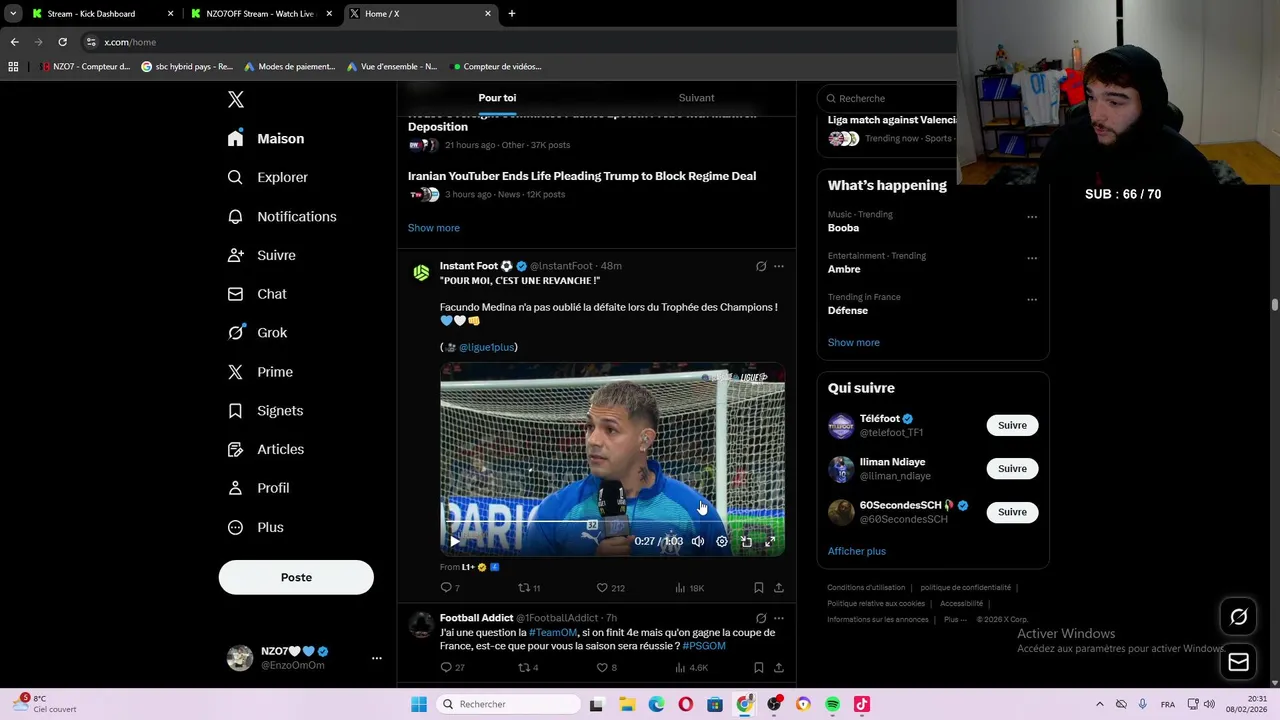Reply to the Instant Foot post
1280x720 pixels.
coord(450,588)
